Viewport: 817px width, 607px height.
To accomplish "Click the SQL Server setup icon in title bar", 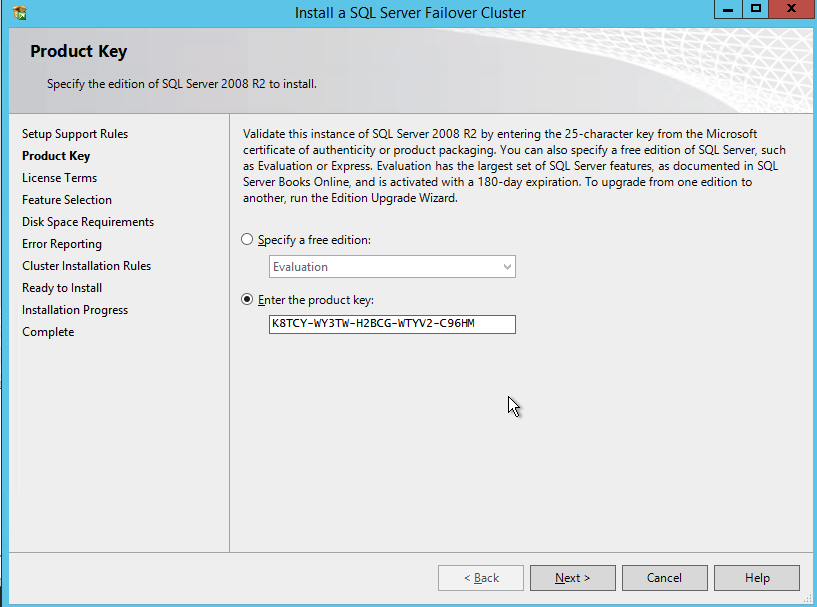I will click(x=19, y=13).
